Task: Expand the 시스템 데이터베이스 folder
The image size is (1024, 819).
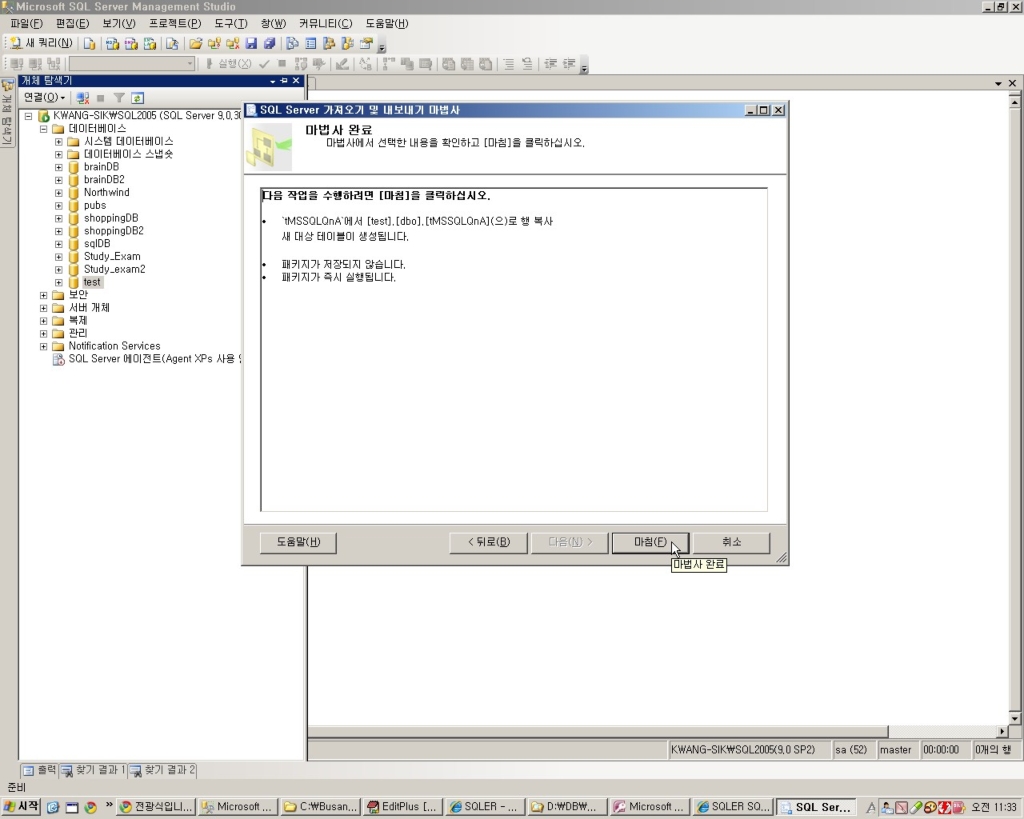Action: [59, 142]
